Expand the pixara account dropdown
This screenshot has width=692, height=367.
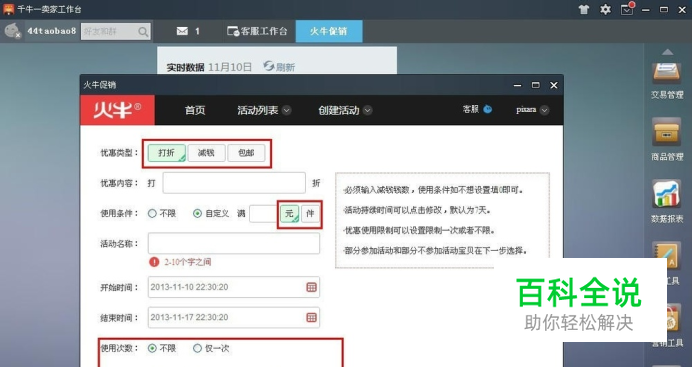[544, 110]
